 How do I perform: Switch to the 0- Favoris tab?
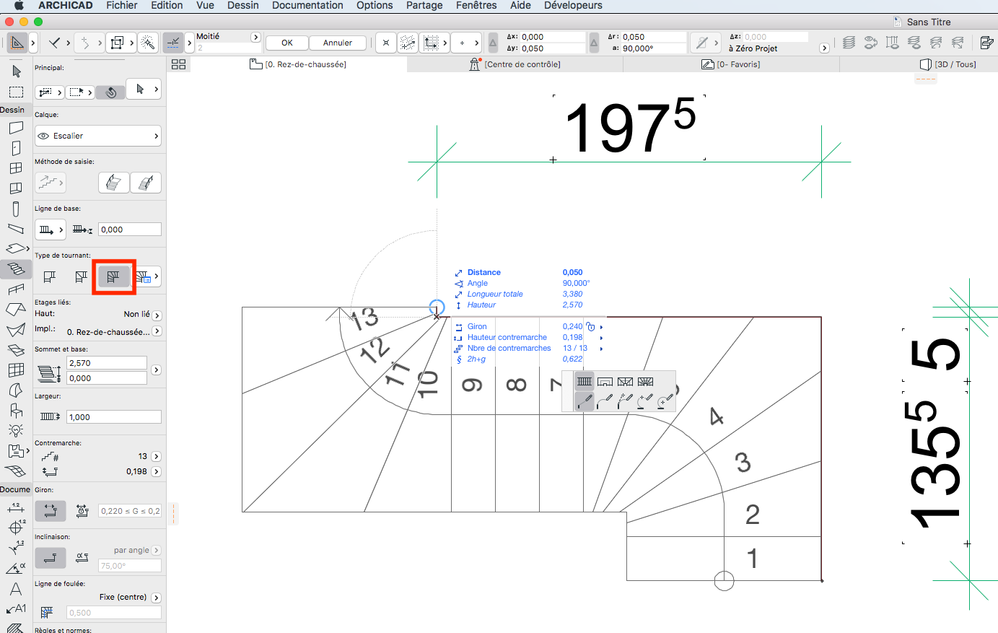coord(731,64)
